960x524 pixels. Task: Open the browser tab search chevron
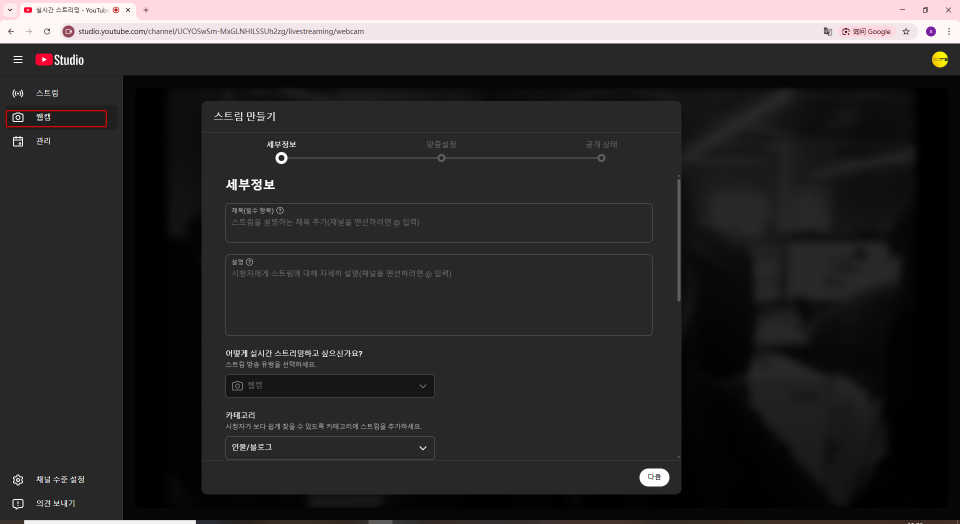(x=9, y=9)
